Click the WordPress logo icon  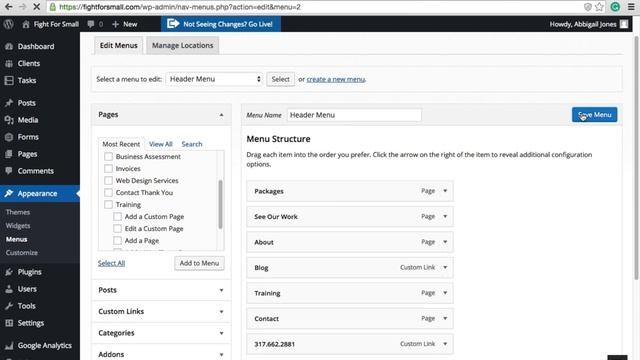click(9, 24)
